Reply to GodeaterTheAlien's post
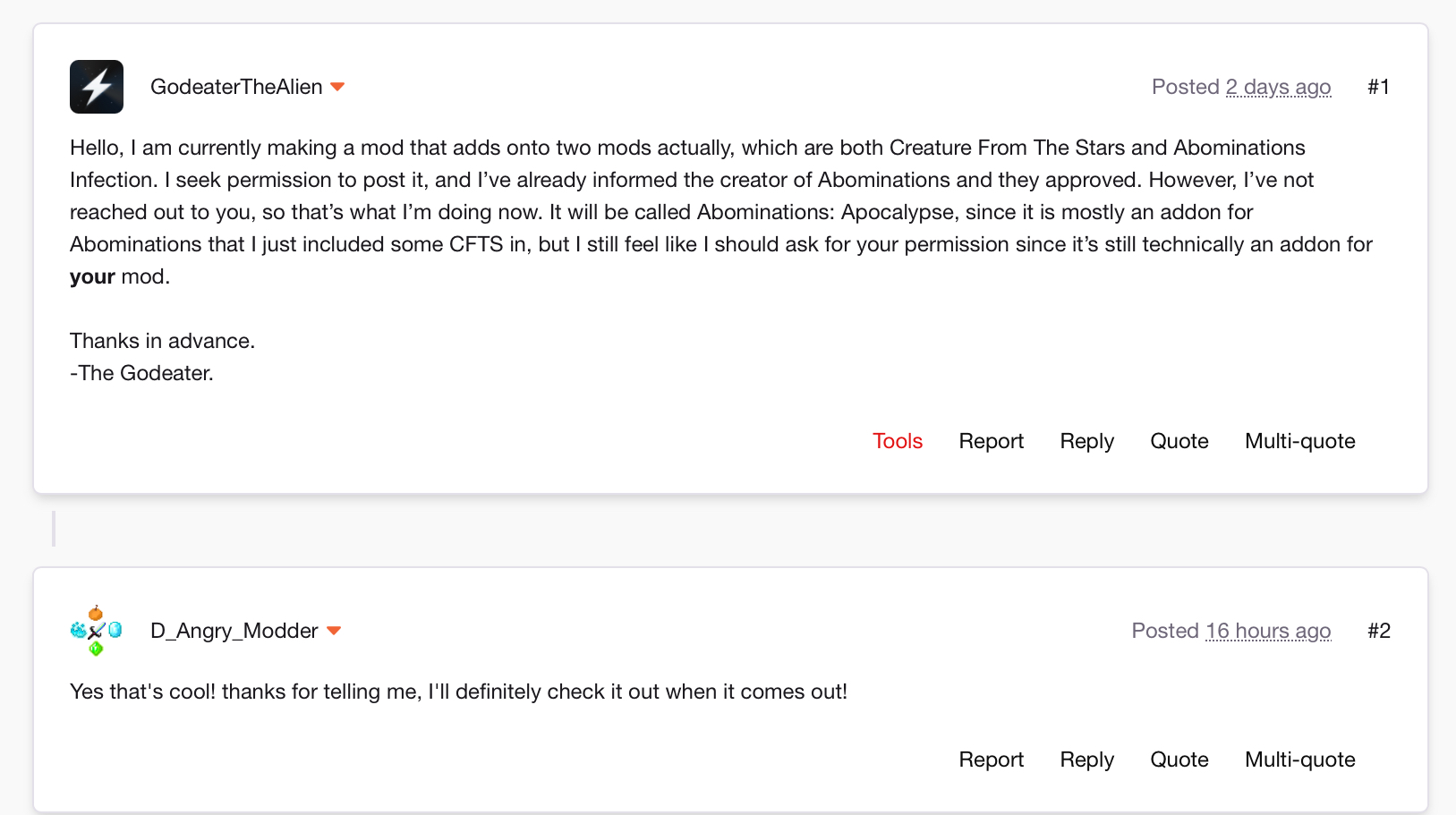The image size is (1456, 815). [1086, 441]
